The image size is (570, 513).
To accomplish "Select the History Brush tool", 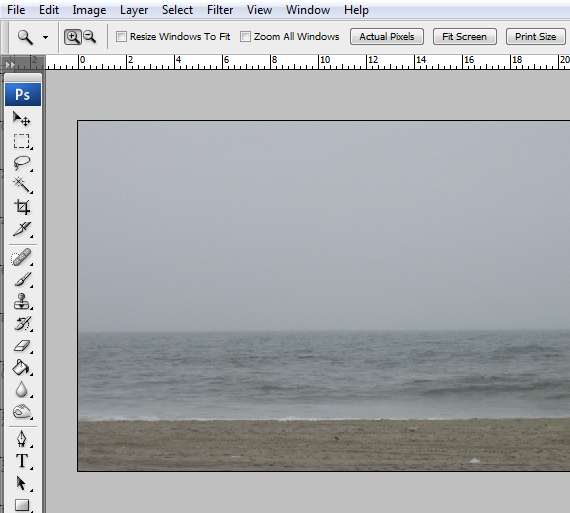I will click(x=22, y=324).
